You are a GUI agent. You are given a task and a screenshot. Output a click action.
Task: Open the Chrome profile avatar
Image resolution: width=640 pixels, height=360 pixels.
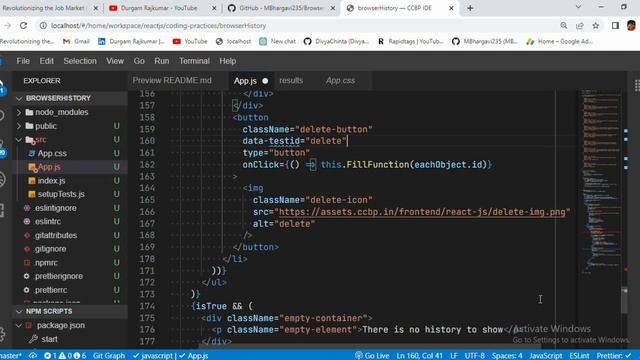coord(631,25)
